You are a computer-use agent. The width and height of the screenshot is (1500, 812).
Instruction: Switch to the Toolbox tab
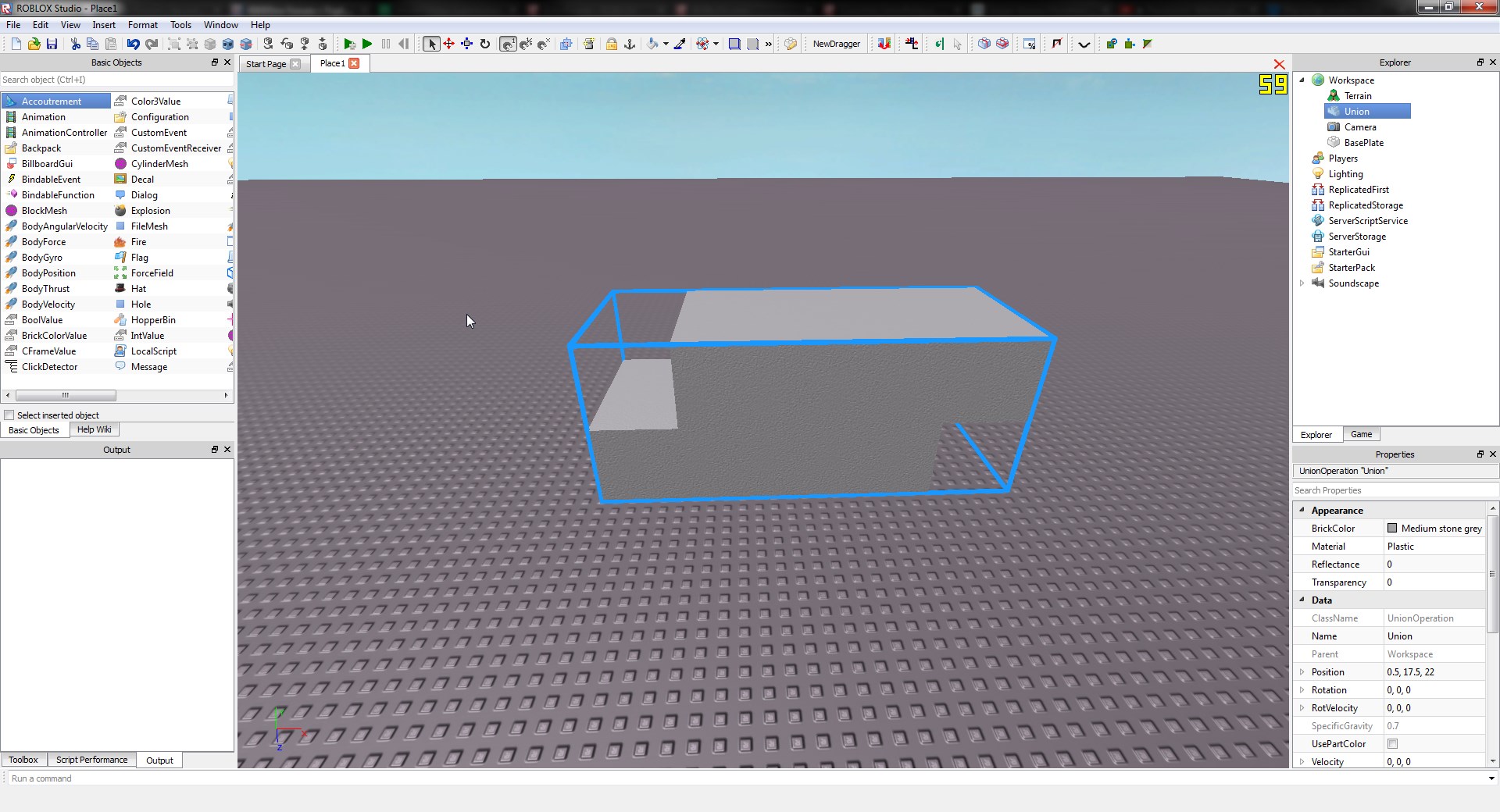(x=23, y=760)
